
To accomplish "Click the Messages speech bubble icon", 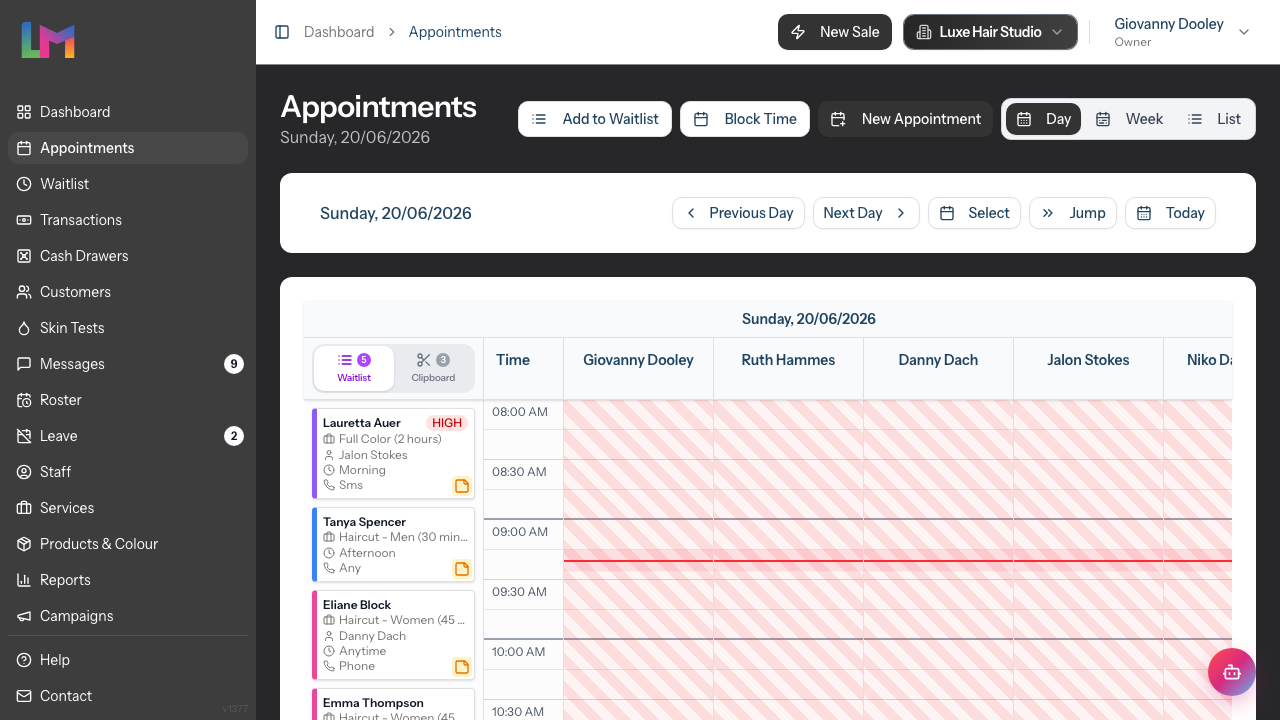I will pyautogui.click(x=24, y=364).
